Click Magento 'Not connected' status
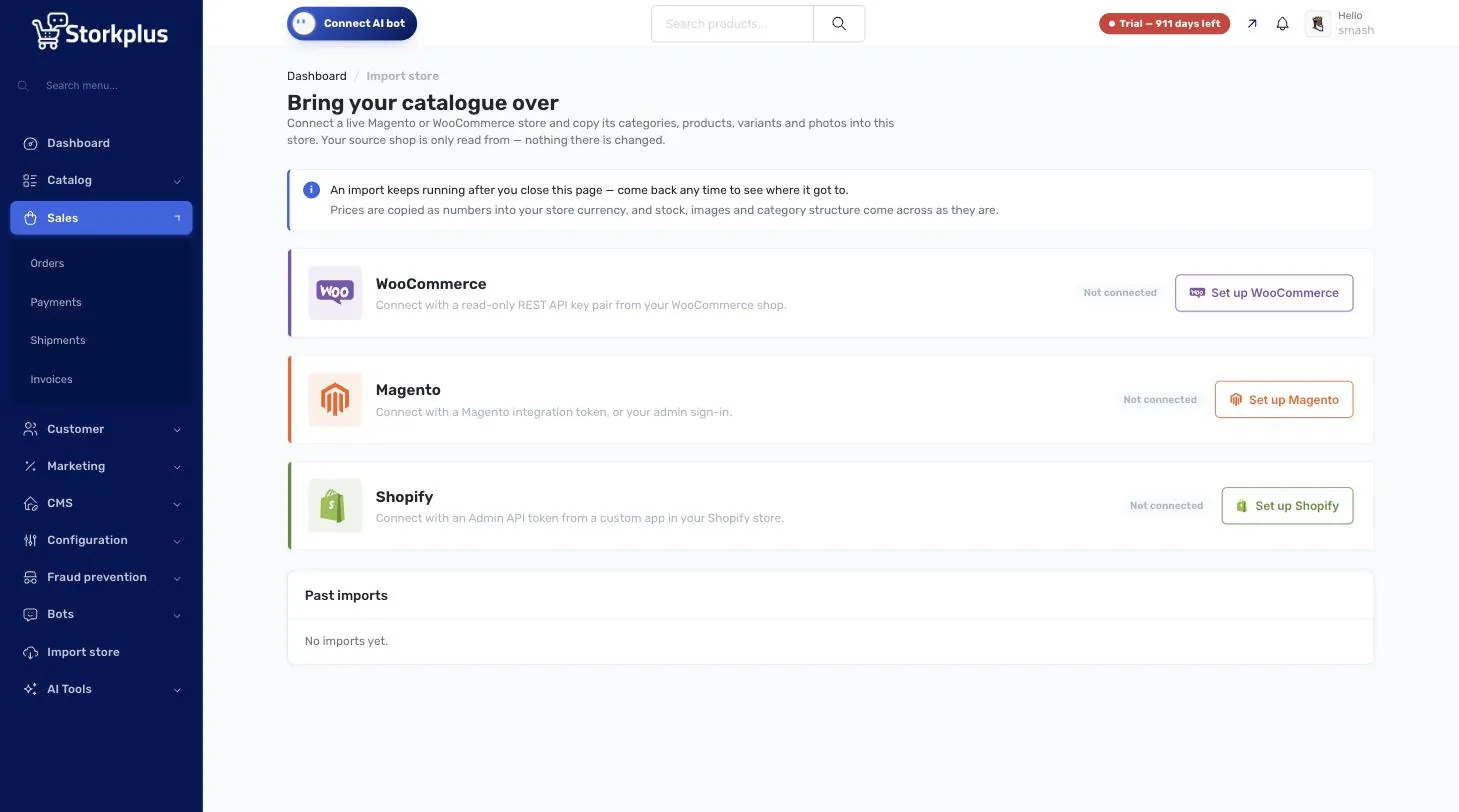The image size is (1459, 812). (1160, 399)
